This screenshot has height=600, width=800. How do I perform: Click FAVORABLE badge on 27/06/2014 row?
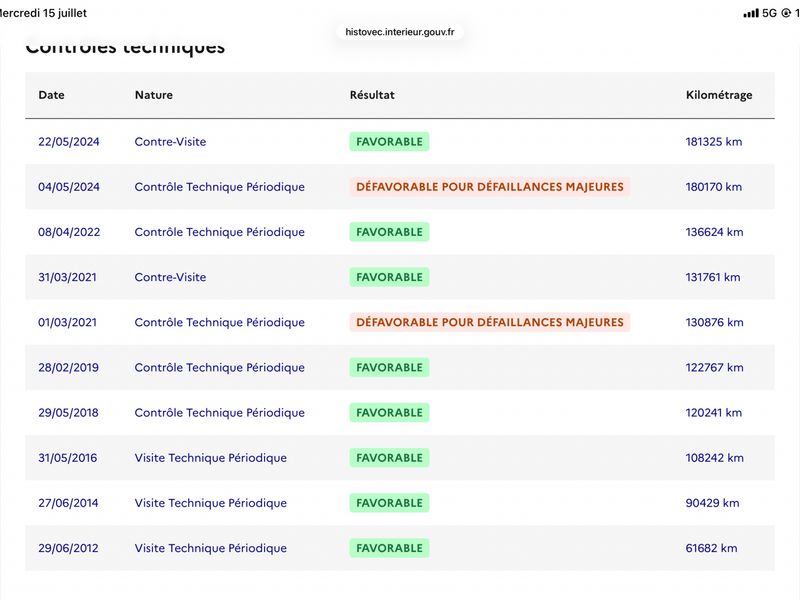389,503
